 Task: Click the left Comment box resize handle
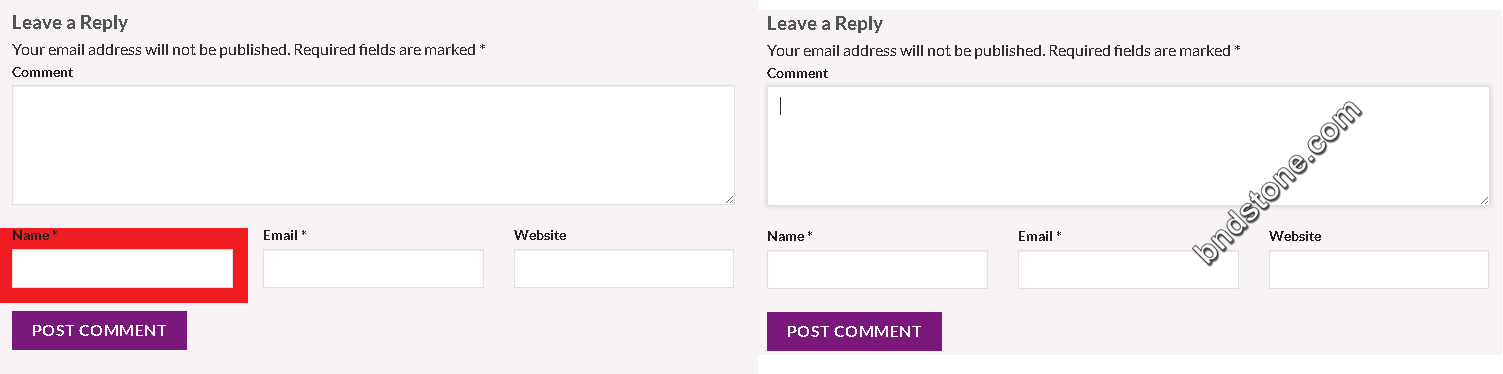click(x=729, y=199)
